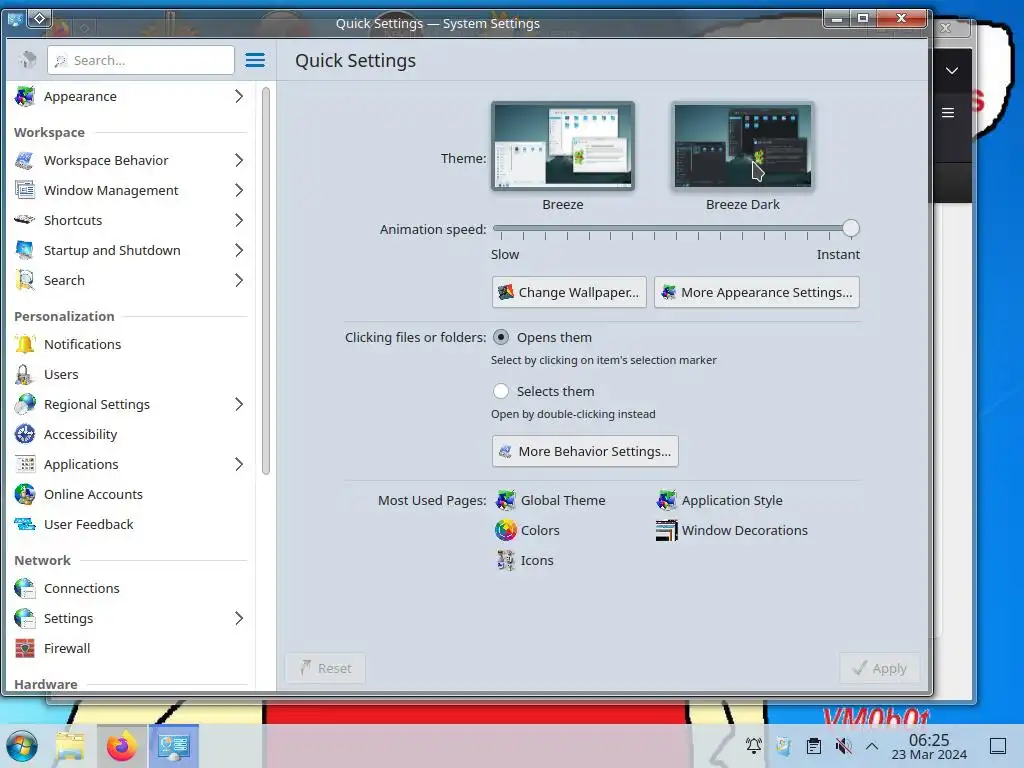1024x768 pixels.
Task: Expand the Applications chevron
Action: pos(239,464)
